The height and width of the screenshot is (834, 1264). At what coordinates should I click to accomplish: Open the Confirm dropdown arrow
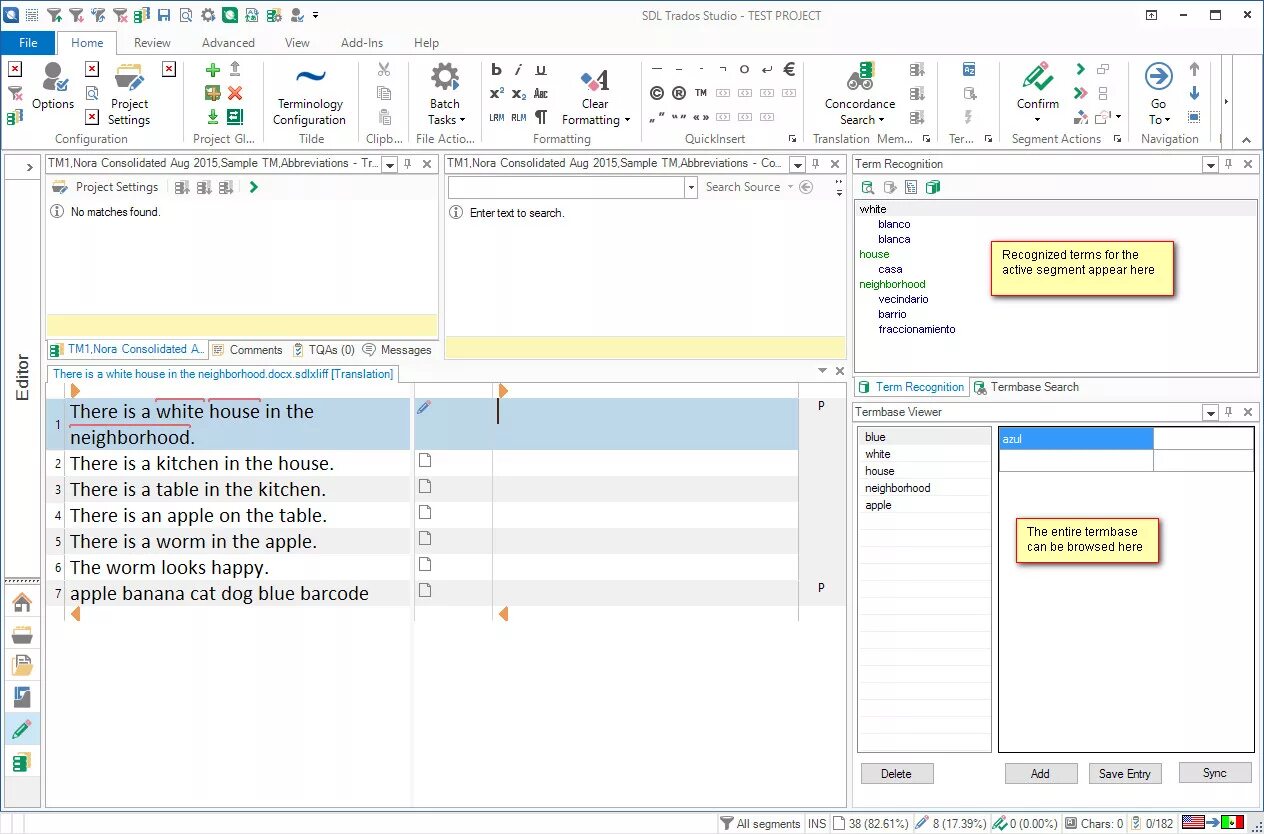1037,120
